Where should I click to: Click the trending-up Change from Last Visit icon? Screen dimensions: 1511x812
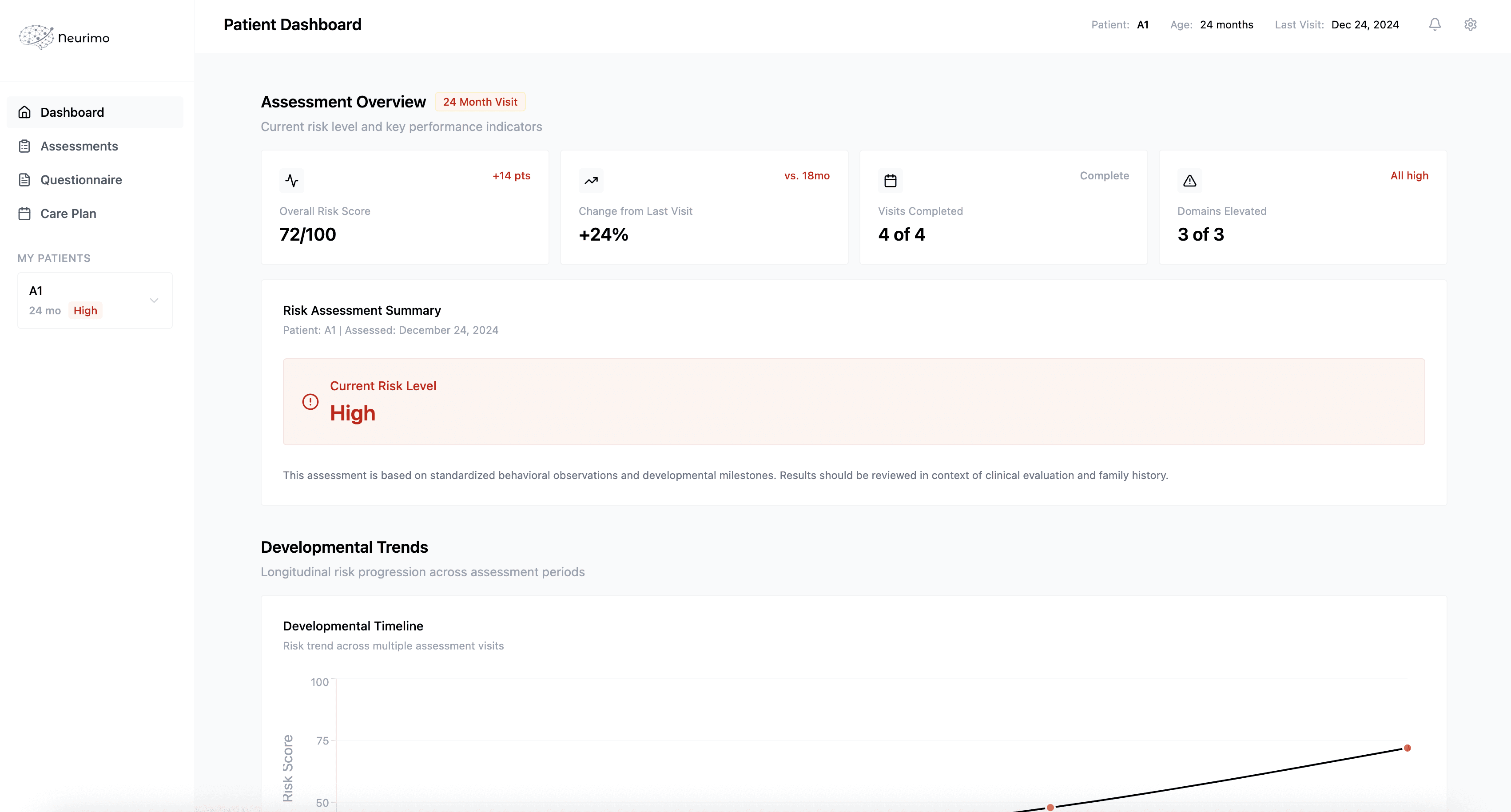point(591,181)
